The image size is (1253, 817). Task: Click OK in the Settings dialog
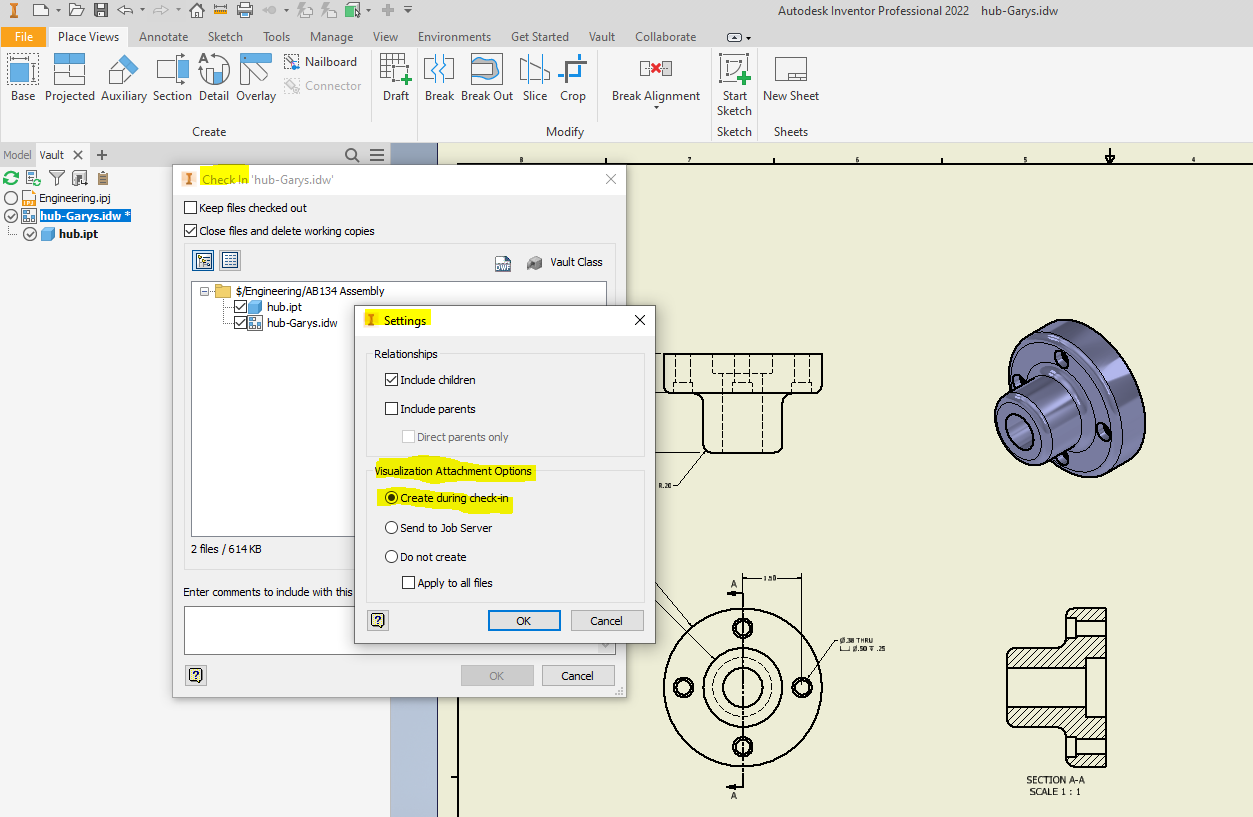click(523, 621)
